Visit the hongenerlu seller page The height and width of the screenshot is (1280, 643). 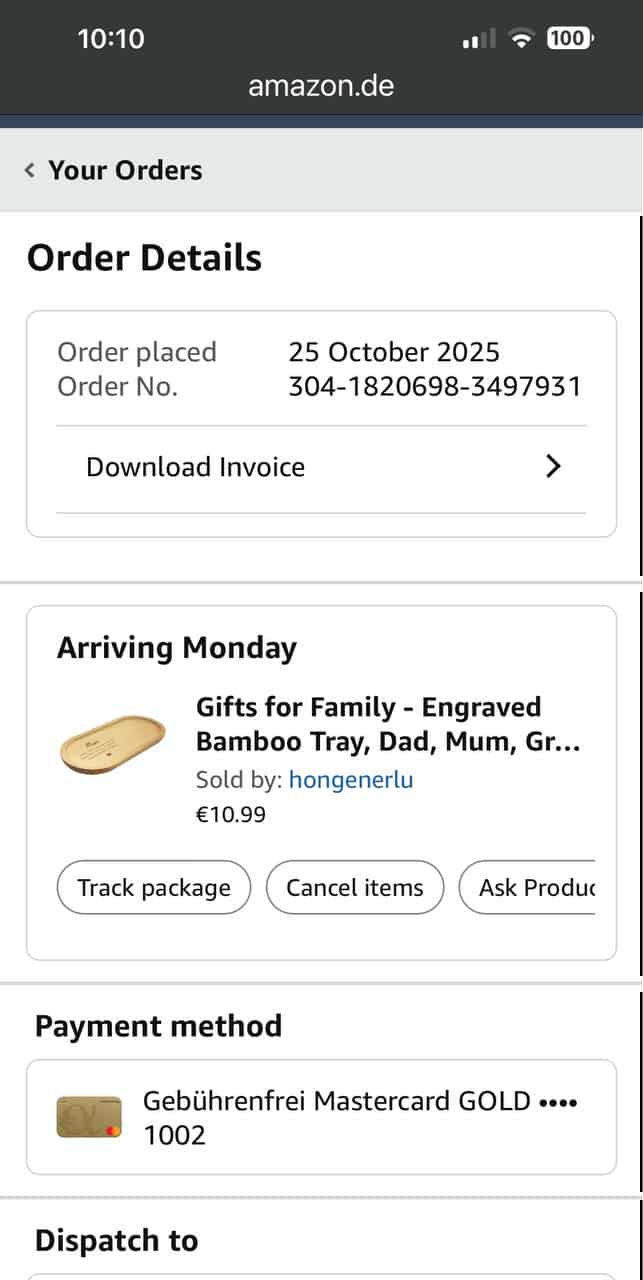pyautogui.click(x=350, y=780)
